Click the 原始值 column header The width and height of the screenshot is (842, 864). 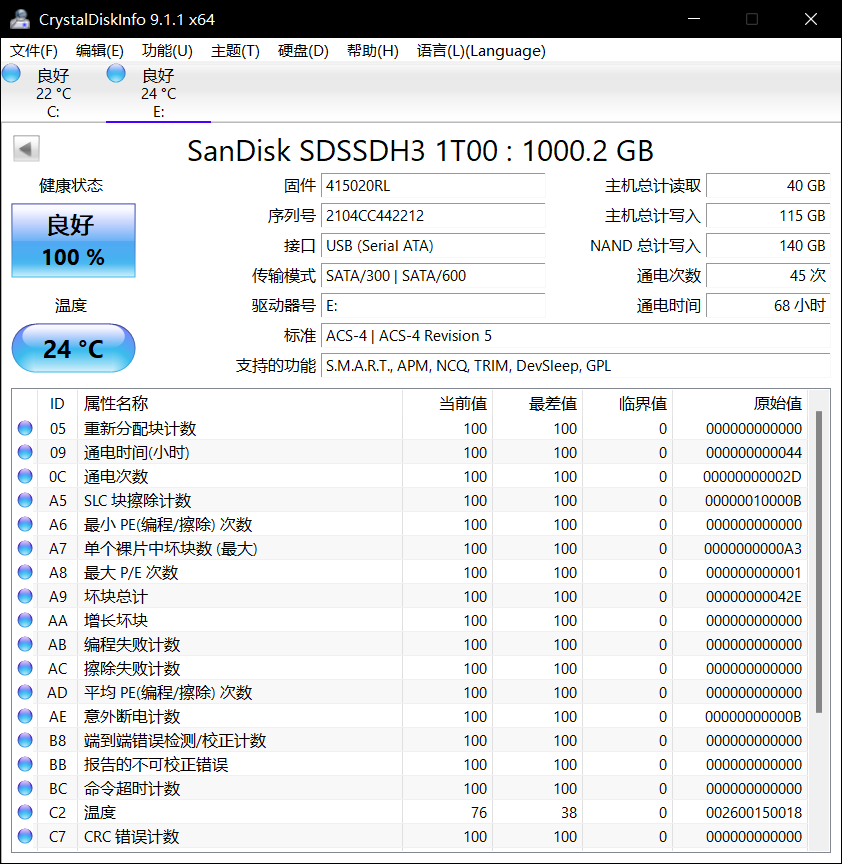pos(740,403)
